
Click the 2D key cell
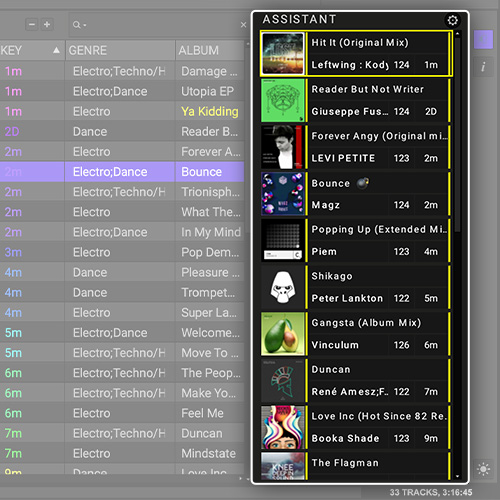tap(32, 132)
